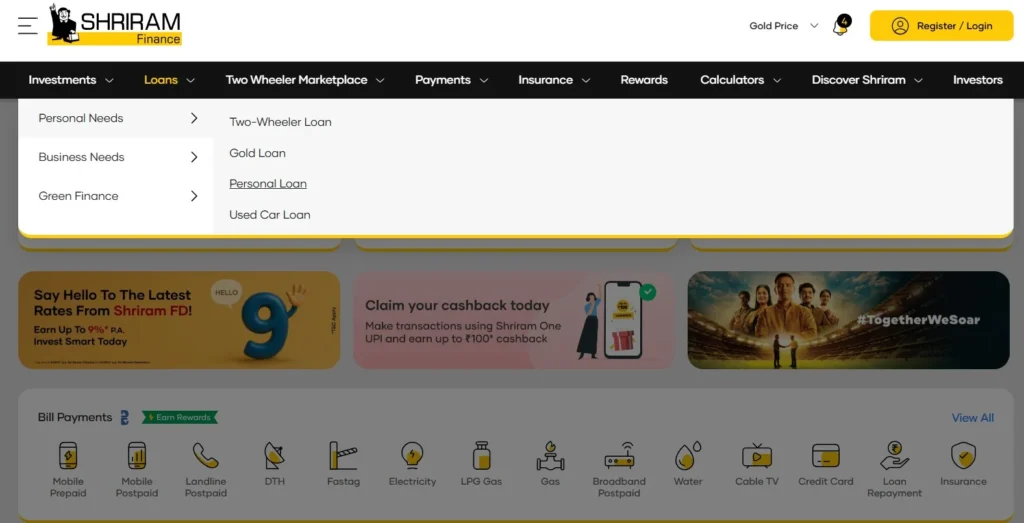
Task: Pick the LPG Gas cylinder icon
Action: click(x=481, y=456)
